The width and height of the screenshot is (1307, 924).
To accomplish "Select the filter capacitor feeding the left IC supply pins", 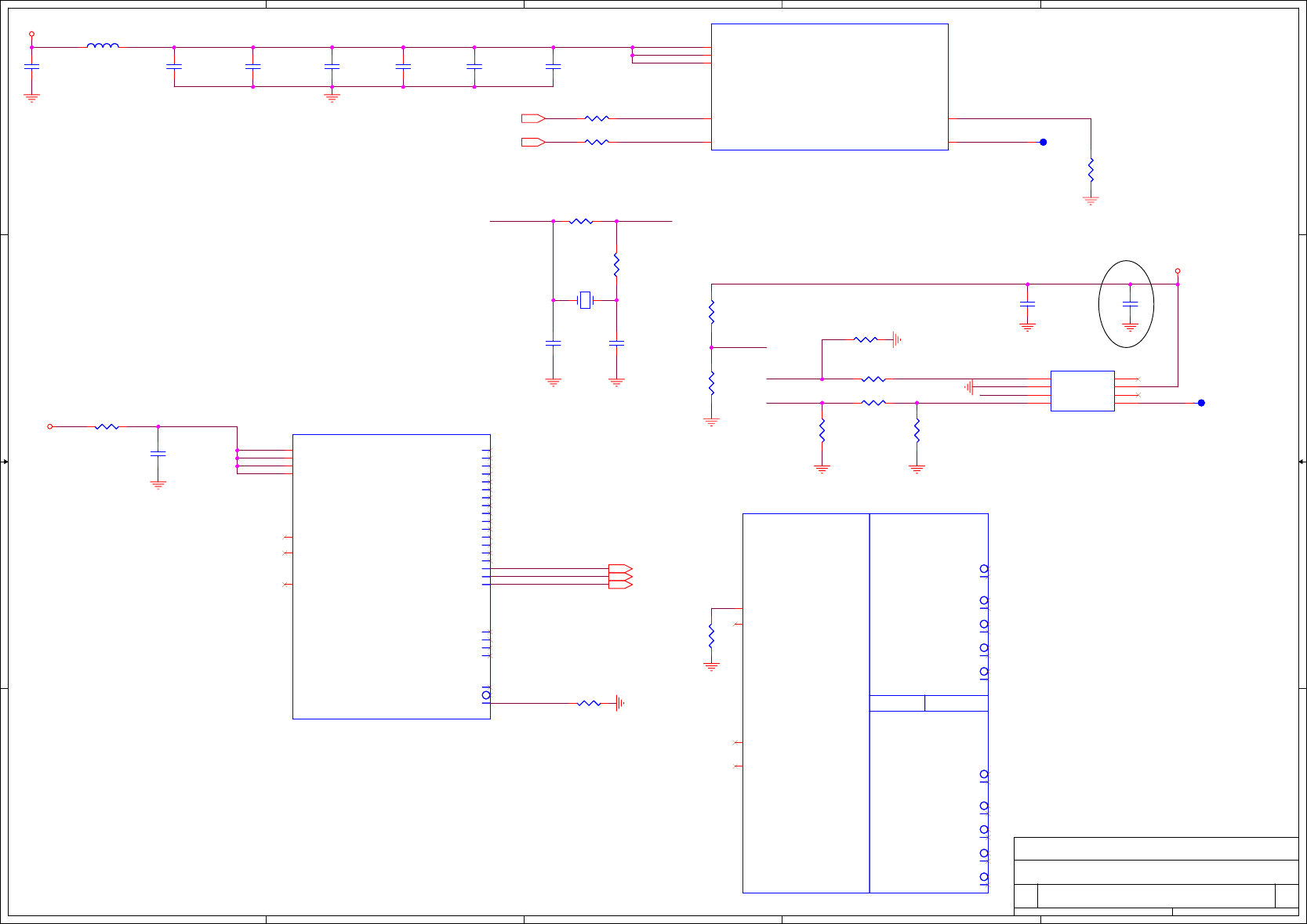I will [158, 454].
